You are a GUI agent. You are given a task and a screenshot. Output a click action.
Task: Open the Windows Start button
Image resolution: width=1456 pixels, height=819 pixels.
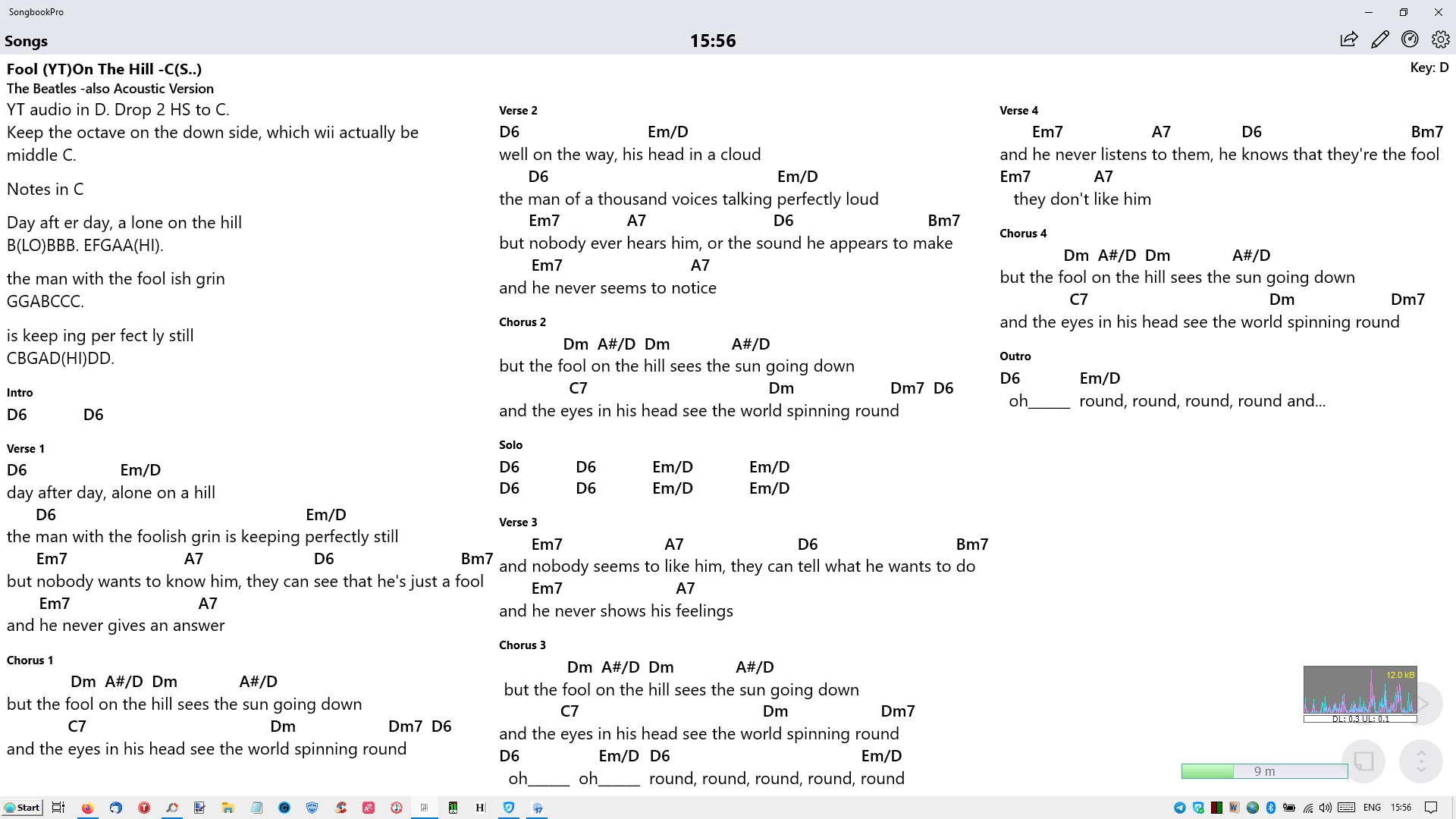coord(22,808)
